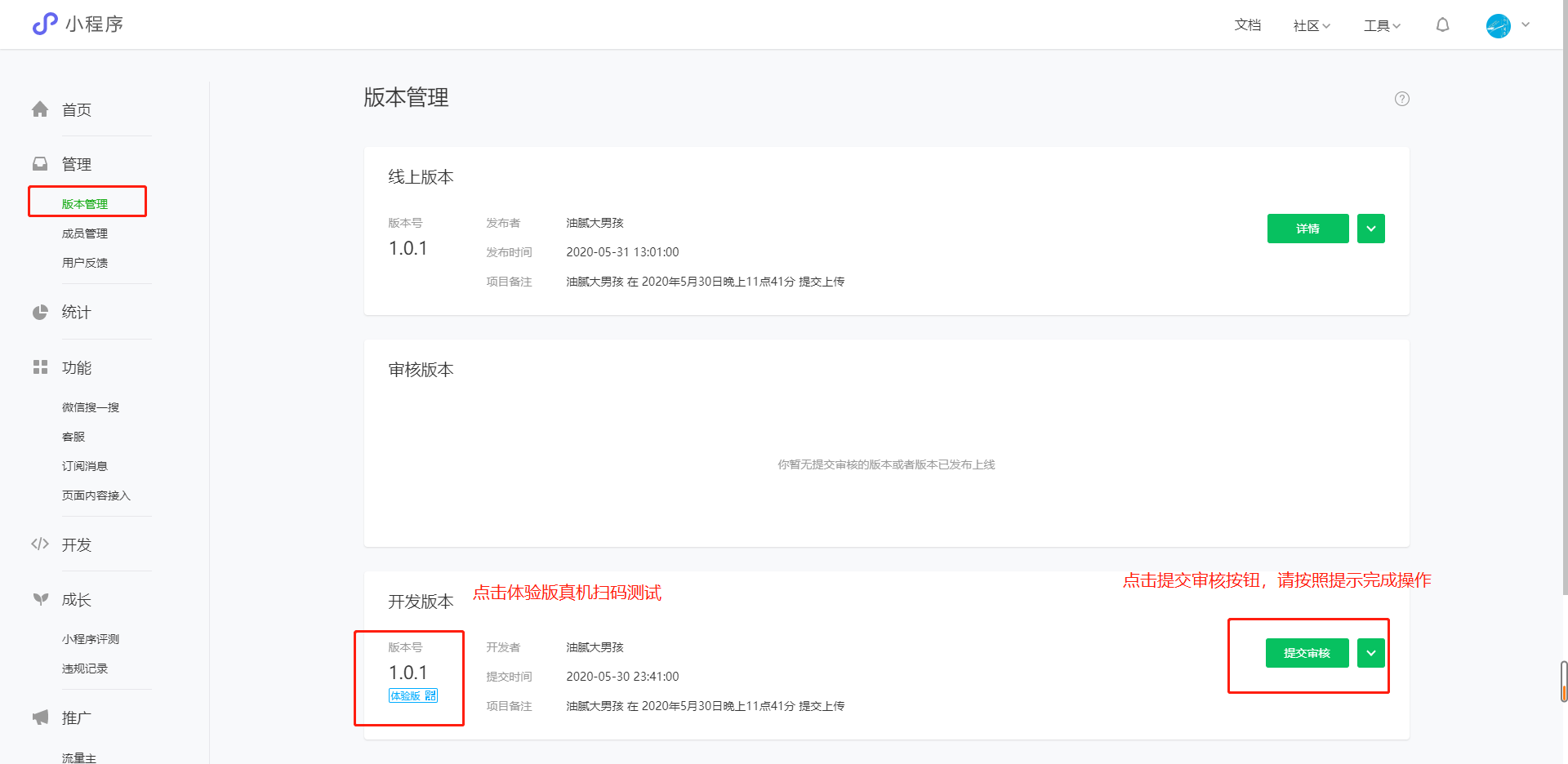Click the green 详情 button
Image resolution: width=1568 pixels, height=764 pixels.
tap(1307, 229)
